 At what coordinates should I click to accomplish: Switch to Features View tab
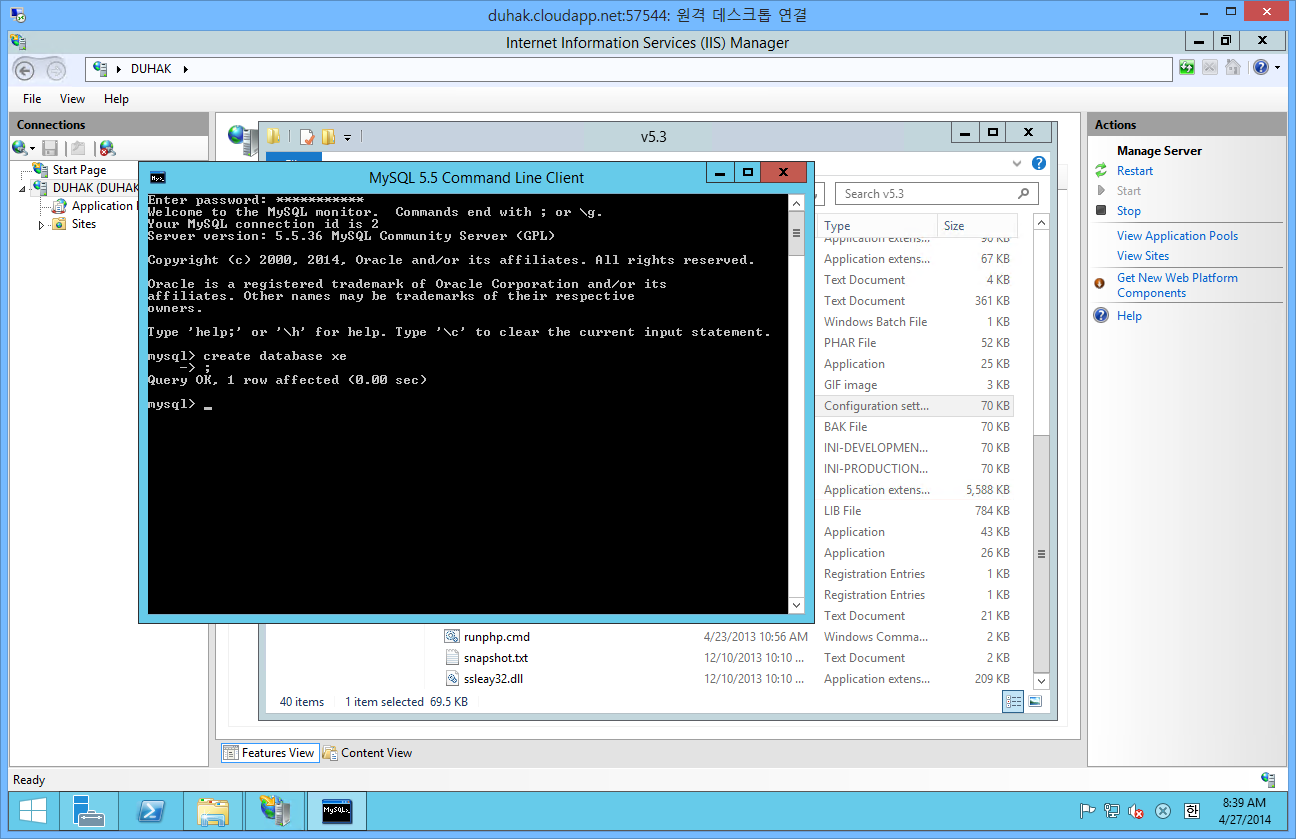click(x=269, y=753)
